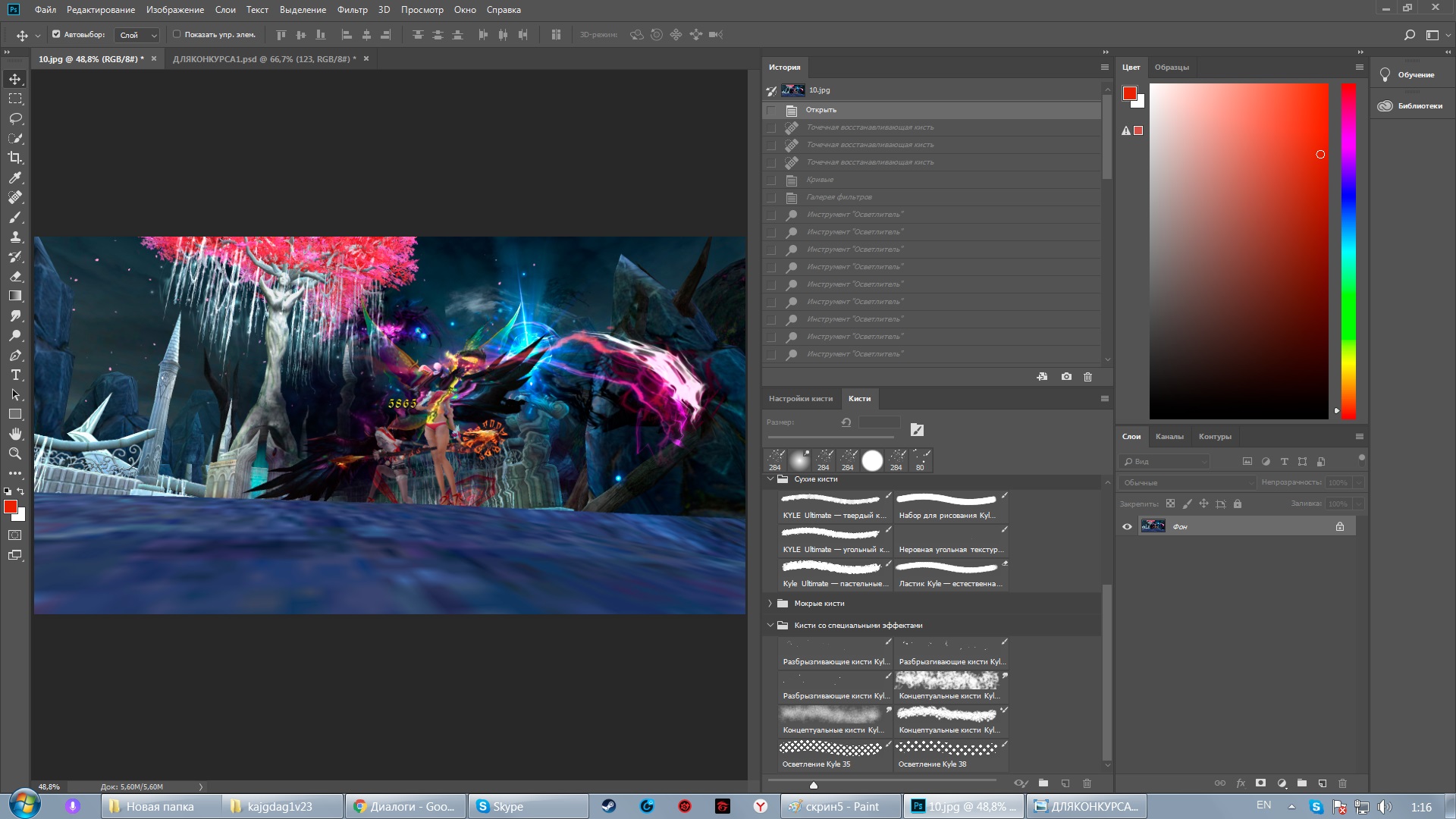The image size is (1456, 819).
Task: Click the vertical hue spectrum slider
Action: (x=1348, y=251)
